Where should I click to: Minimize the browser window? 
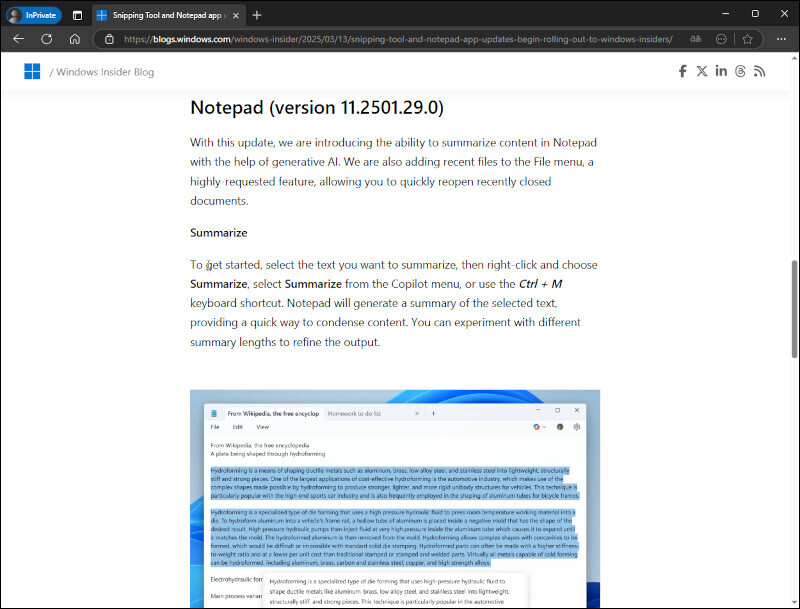point(725,14)
